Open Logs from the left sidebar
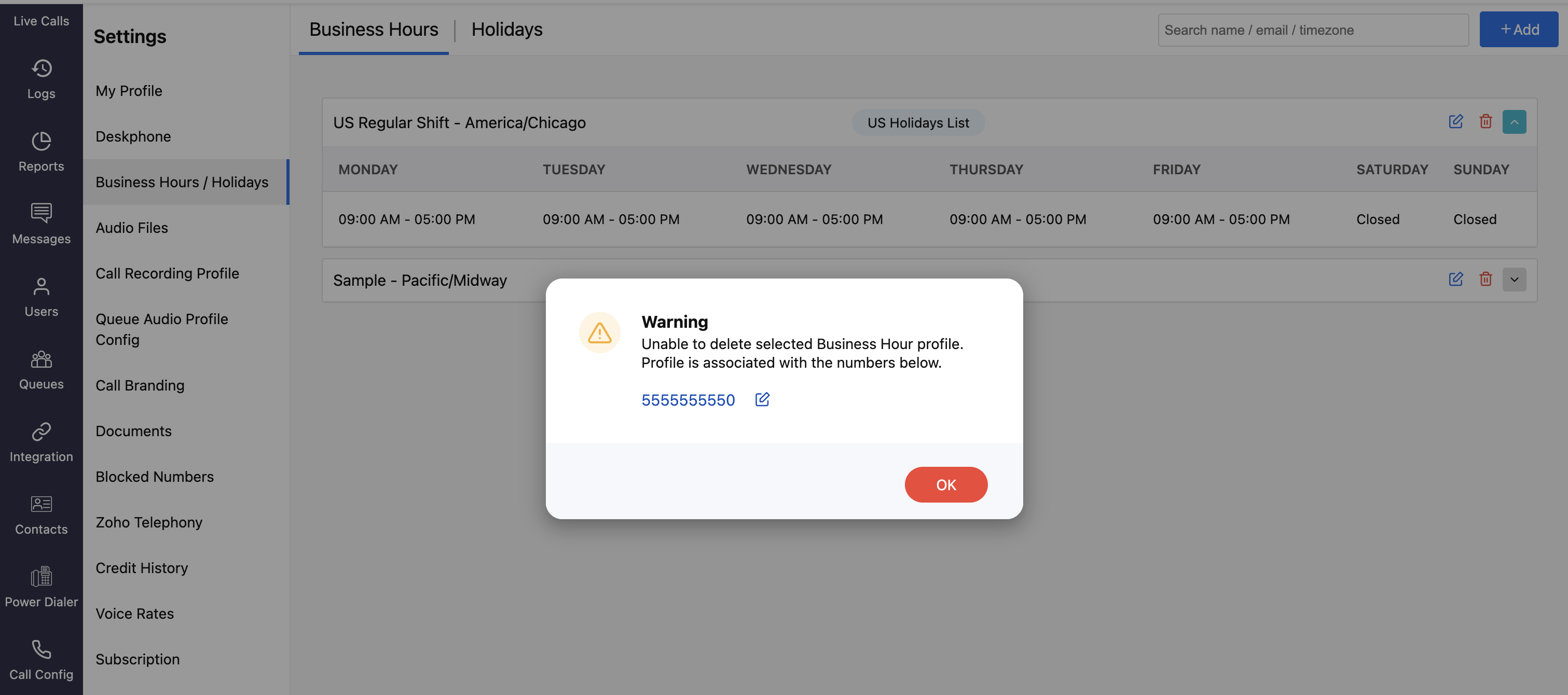Image resolution: width=1568 pixels, height=695 pixels. click(41, 78)
